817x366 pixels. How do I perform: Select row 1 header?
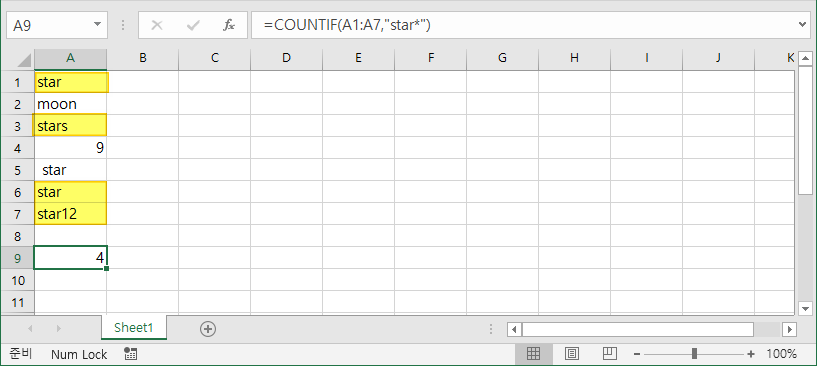[17, 82]
